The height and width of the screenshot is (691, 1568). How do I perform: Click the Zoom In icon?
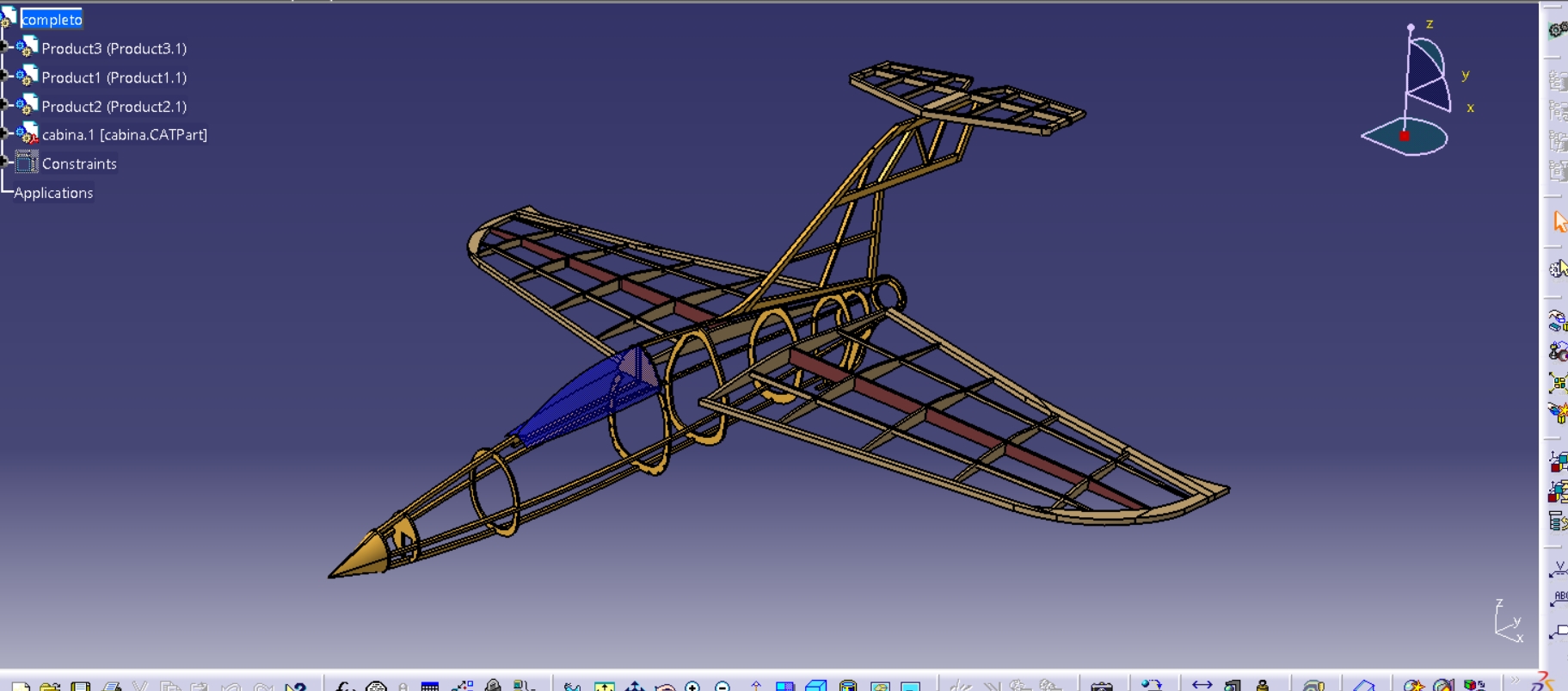pyautogui.click(x=692, y=687)
